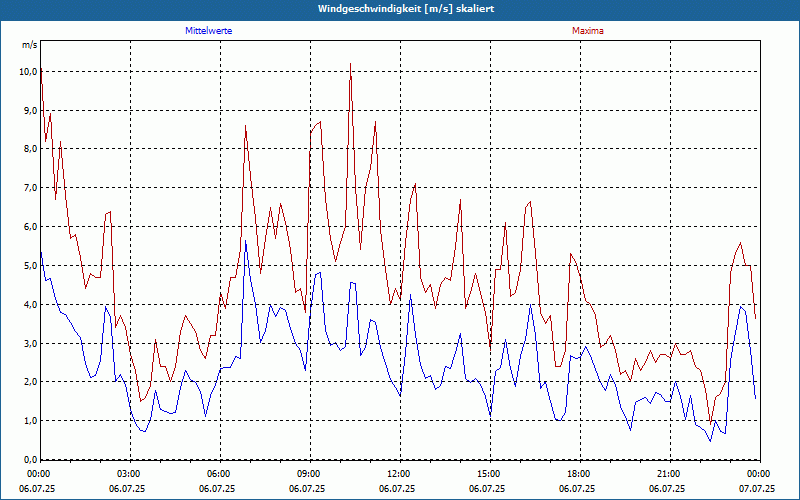This screenshot has width=800, height=500.
Task: Click the '8,0' y-axis value
Action: [30, 149]
